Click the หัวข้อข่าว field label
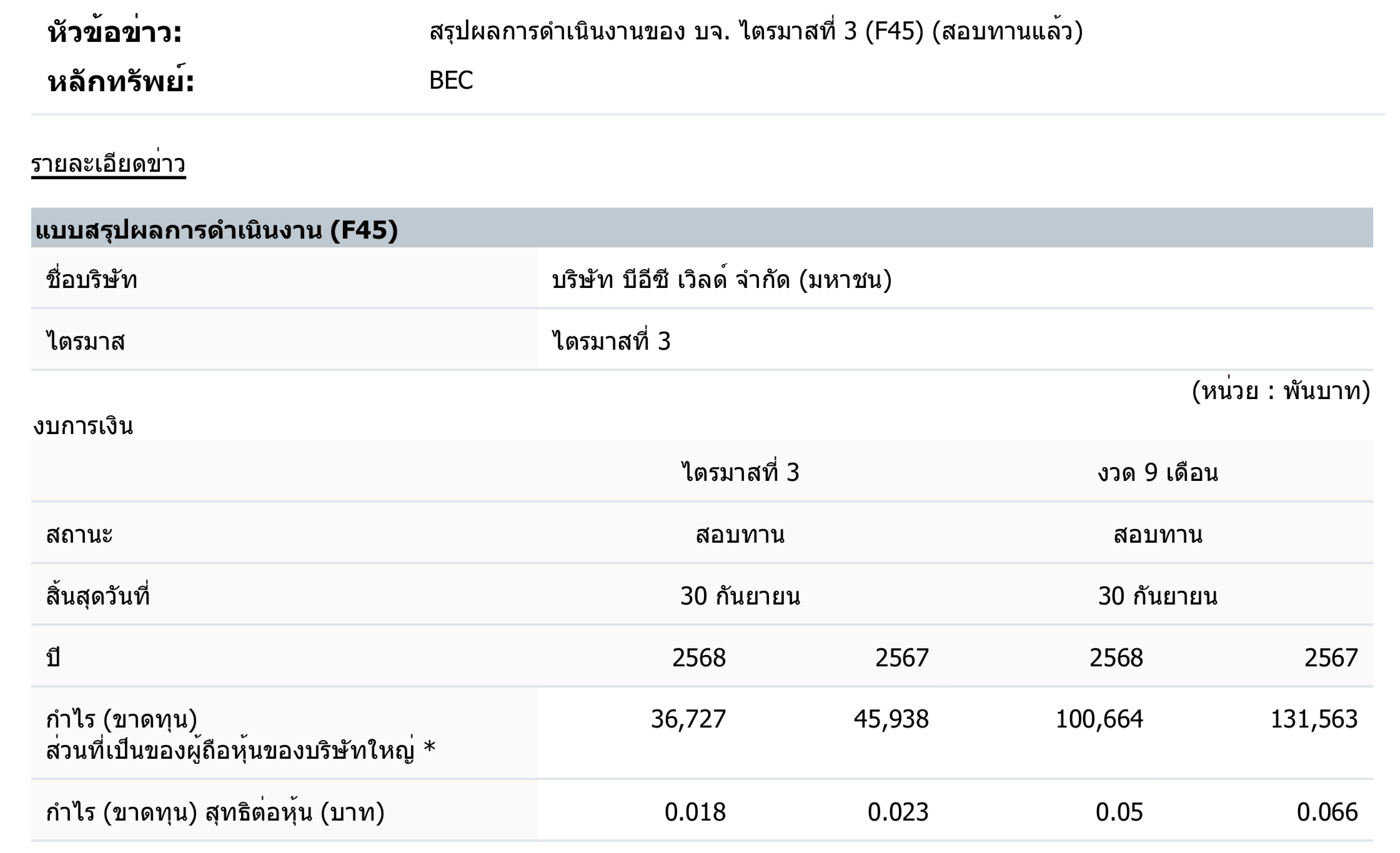Screen dimensions: 1400x853 click(x=115, y=32)
